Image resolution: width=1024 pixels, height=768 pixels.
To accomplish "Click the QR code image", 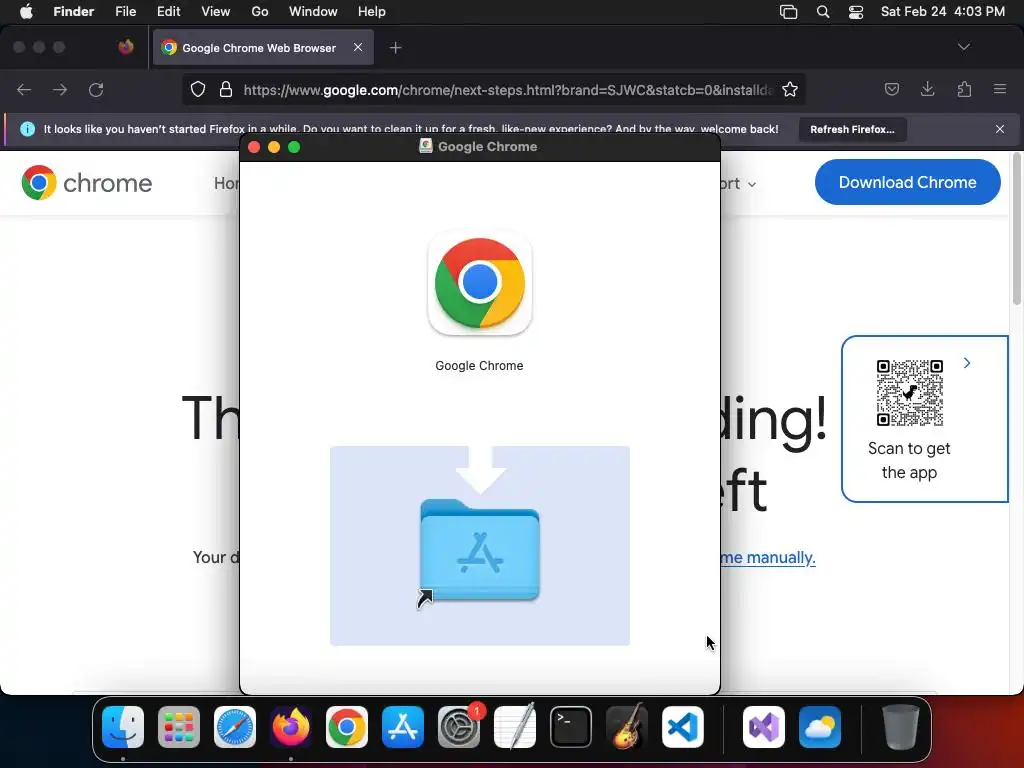I will [910, 392].
